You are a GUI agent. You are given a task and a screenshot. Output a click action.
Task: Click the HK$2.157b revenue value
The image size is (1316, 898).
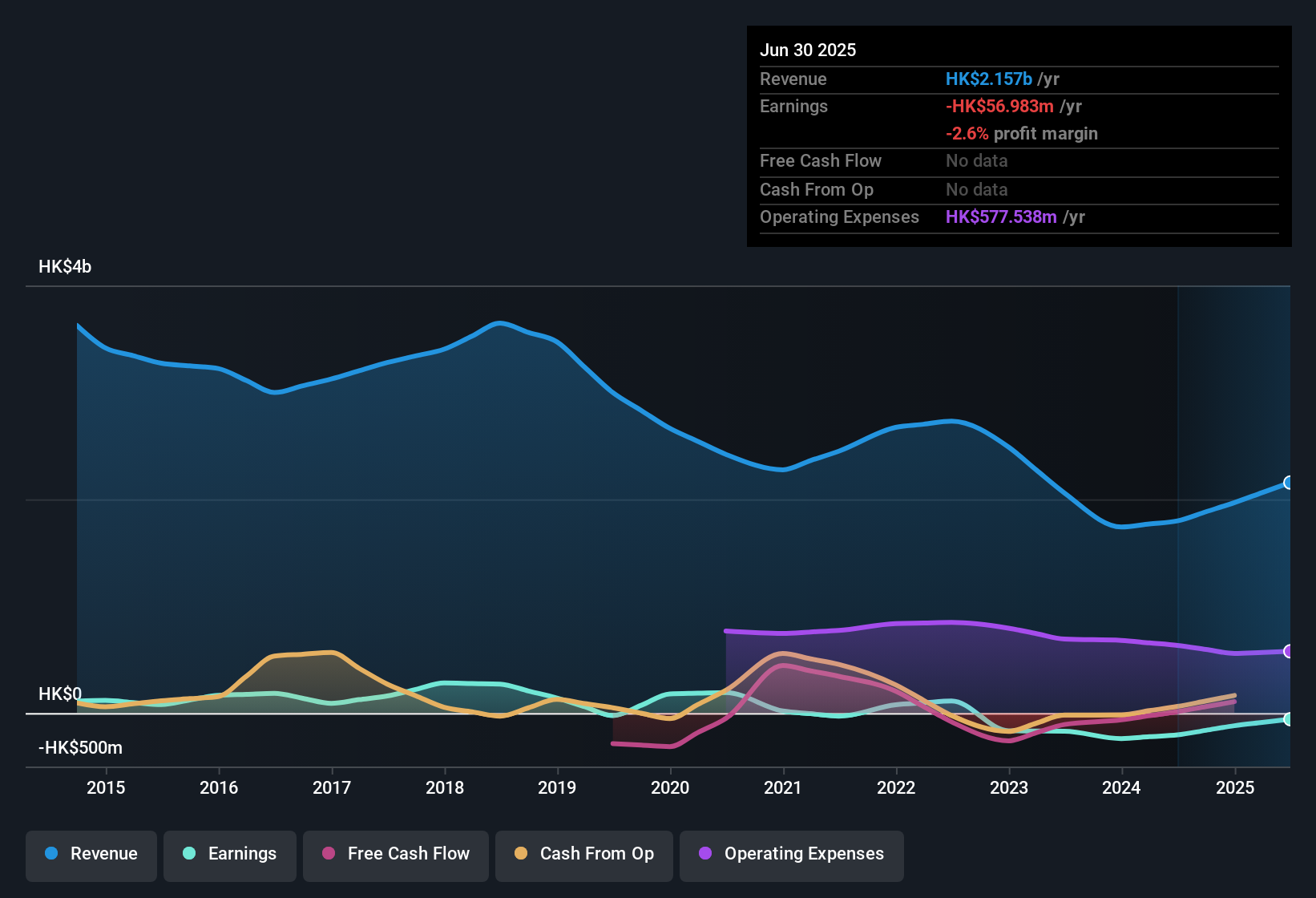point(989,79)
